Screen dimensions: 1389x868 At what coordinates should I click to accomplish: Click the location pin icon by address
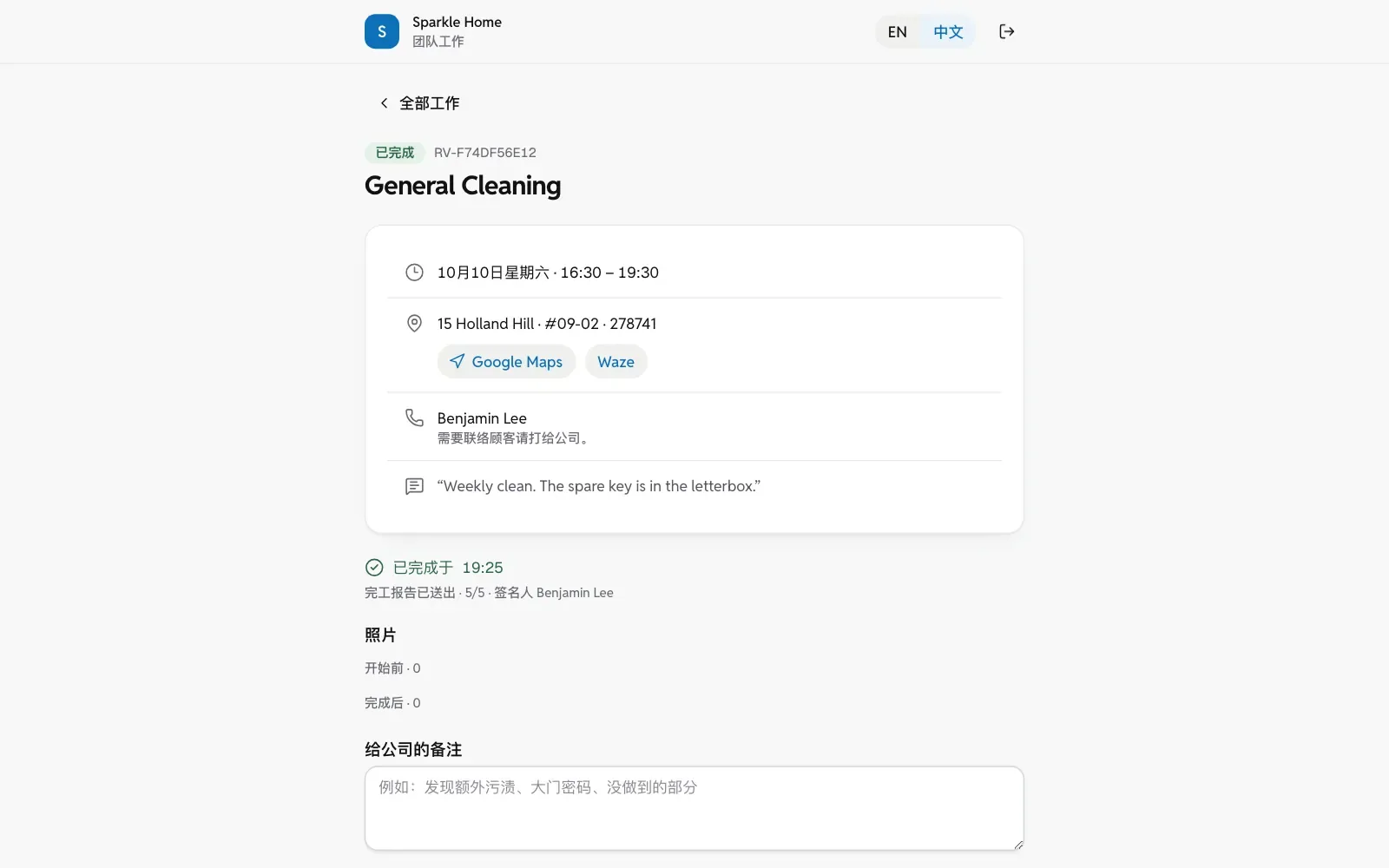click(x=414, y=324)
